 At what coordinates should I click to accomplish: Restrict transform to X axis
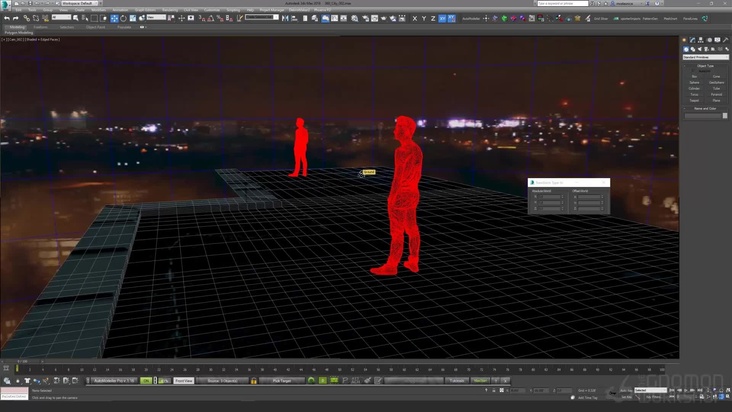[x=415, y=18]
